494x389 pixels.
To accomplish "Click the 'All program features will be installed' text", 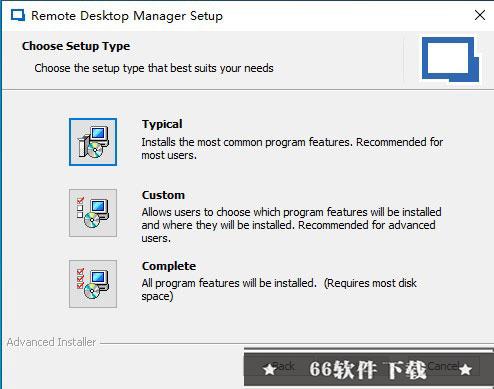I will pos(279,289).
